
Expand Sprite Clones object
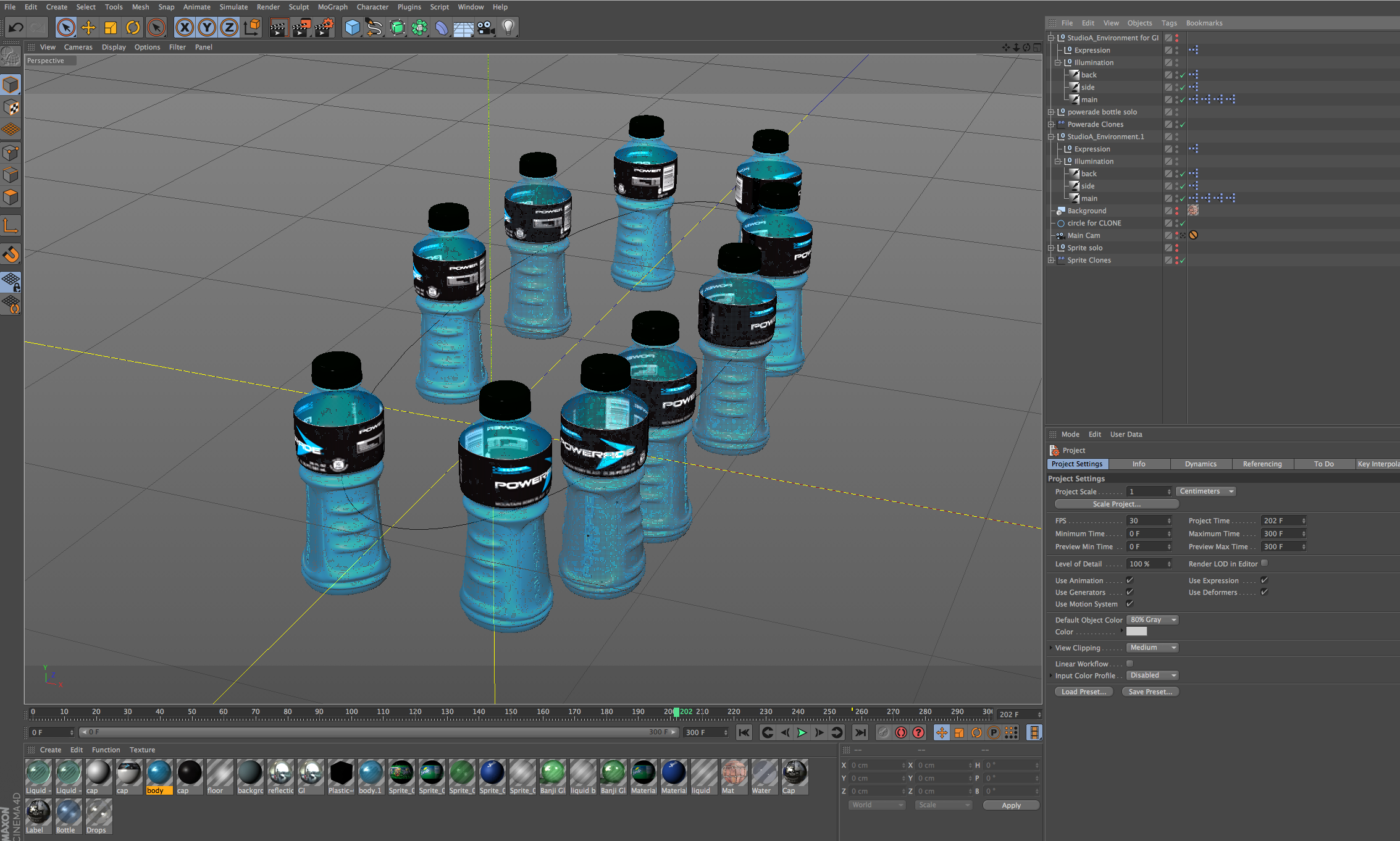tap(1051, 260)
